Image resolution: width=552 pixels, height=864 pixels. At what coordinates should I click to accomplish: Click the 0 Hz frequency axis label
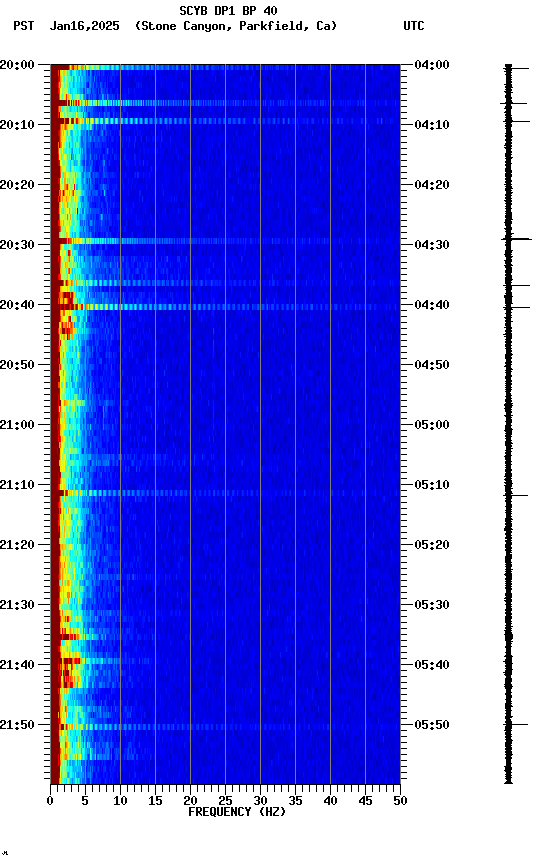click(50, 801)
